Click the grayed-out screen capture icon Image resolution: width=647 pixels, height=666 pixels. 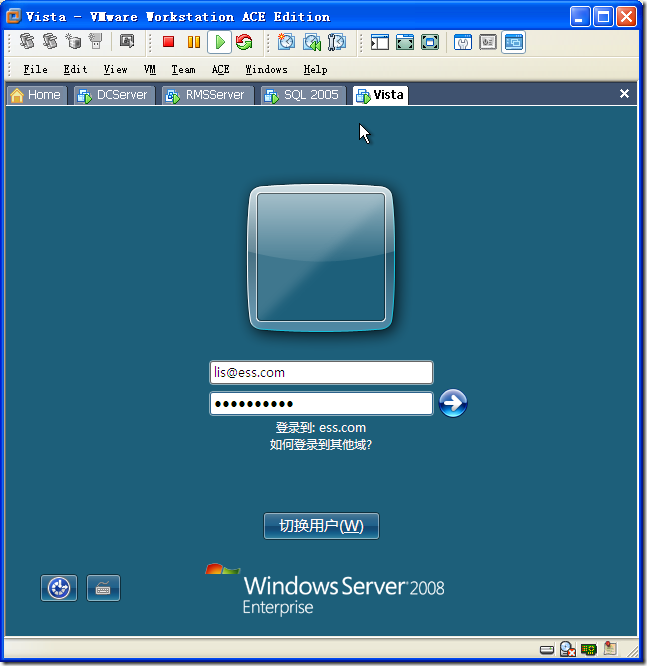(127, 41)
